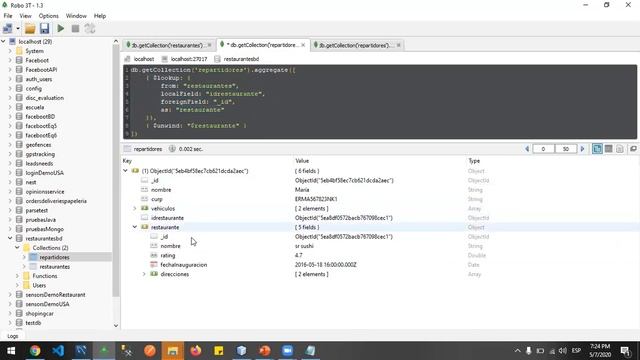Close the last getCollection('repartidores') tab
The image size is (640, 360).
tap(399, 45)
